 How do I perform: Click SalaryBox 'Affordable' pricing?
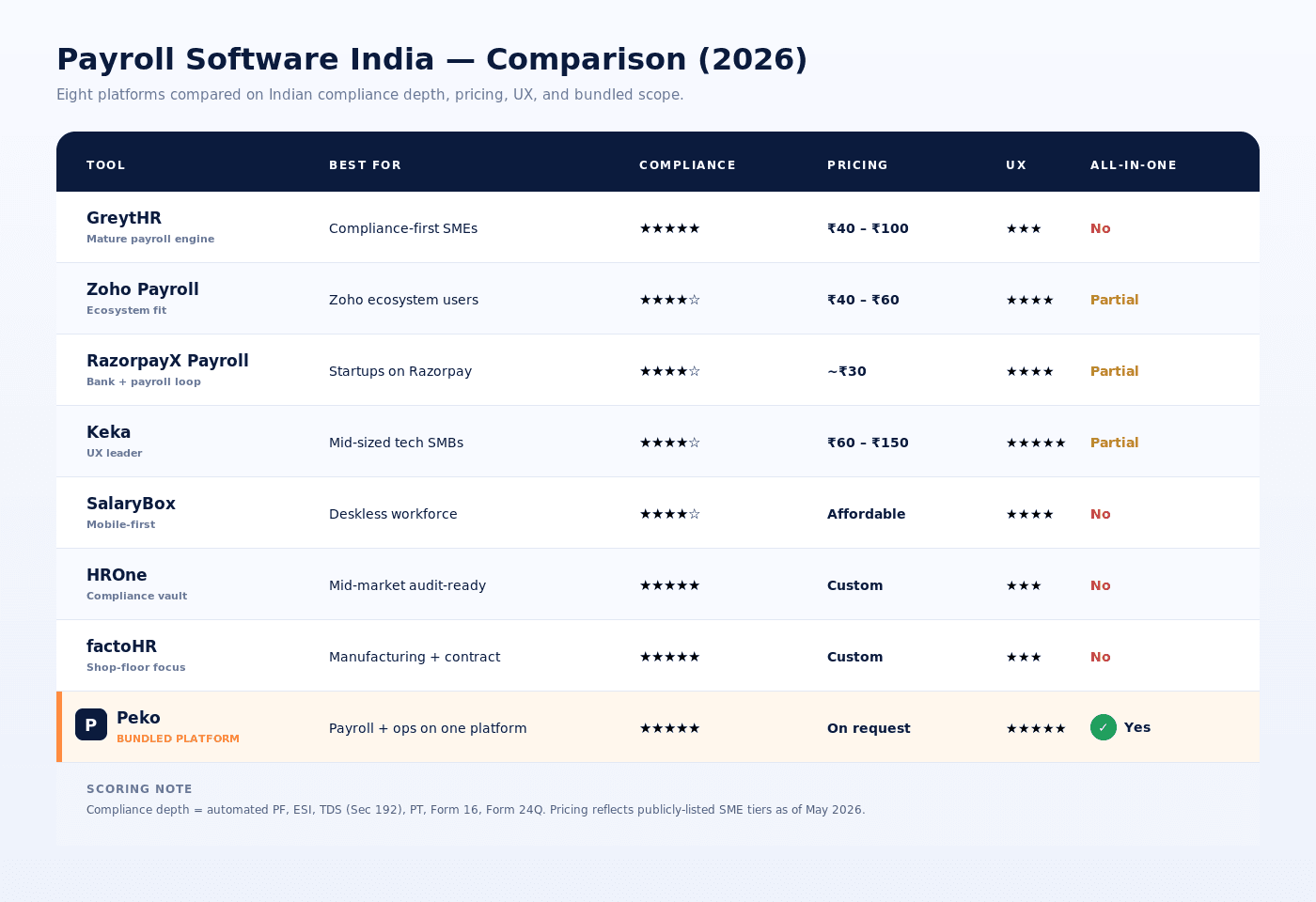point(867,514)
